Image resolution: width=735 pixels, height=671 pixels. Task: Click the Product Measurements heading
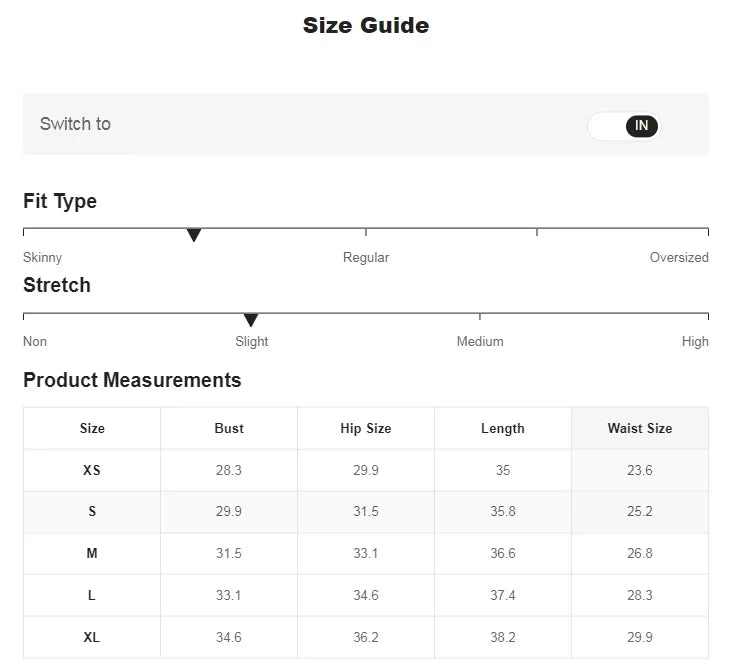[x=132, y=380]
